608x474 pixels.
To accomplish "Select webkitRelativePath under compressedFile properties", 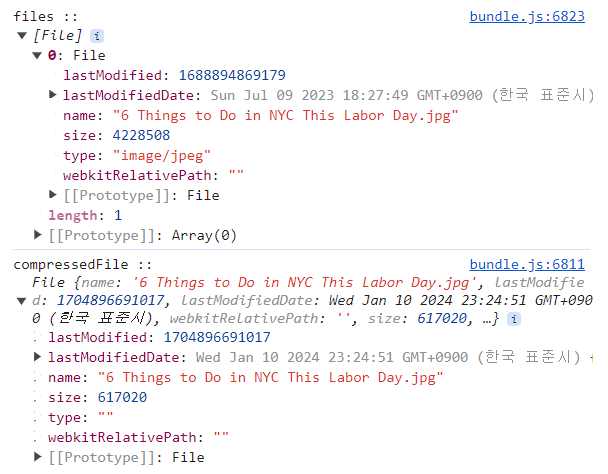I will (138, 438).
